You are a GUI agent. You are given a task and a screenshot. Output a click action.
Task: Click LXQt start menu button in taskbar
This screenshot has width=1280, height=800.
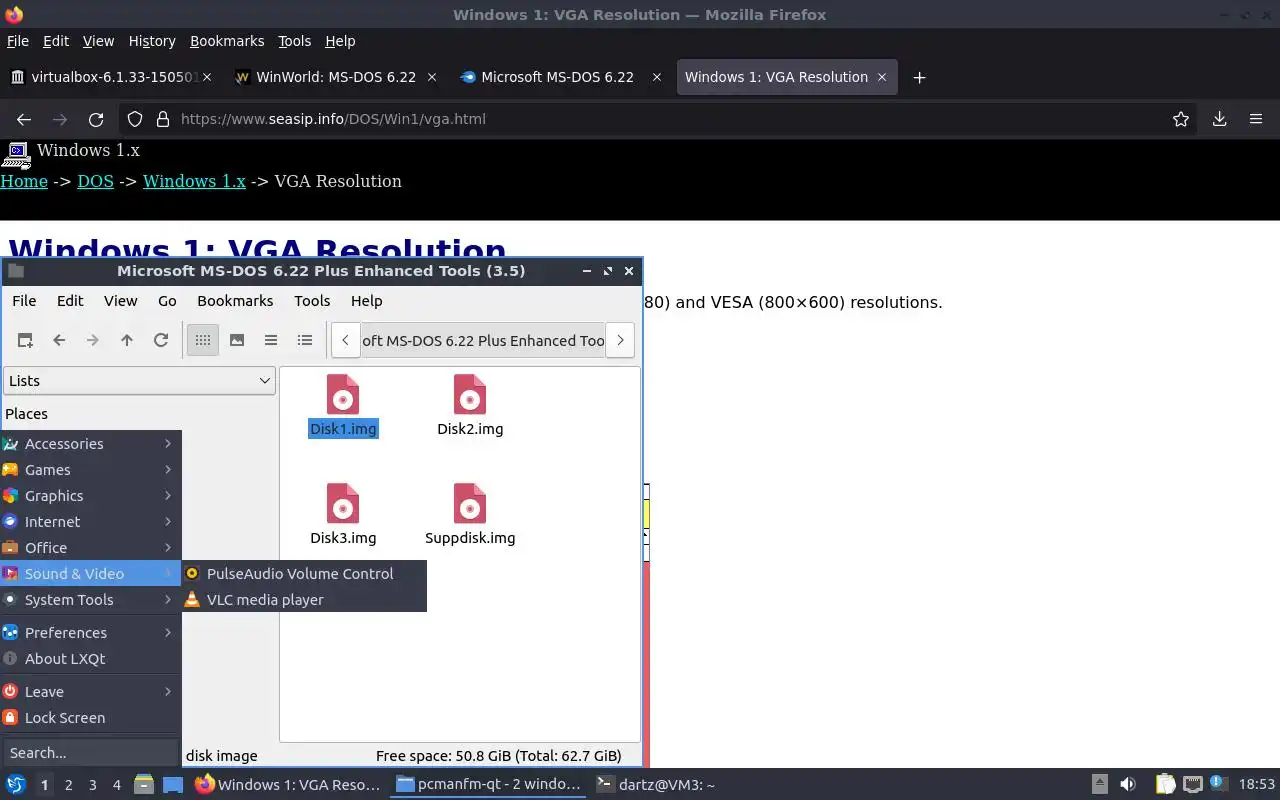coord(15,785)
